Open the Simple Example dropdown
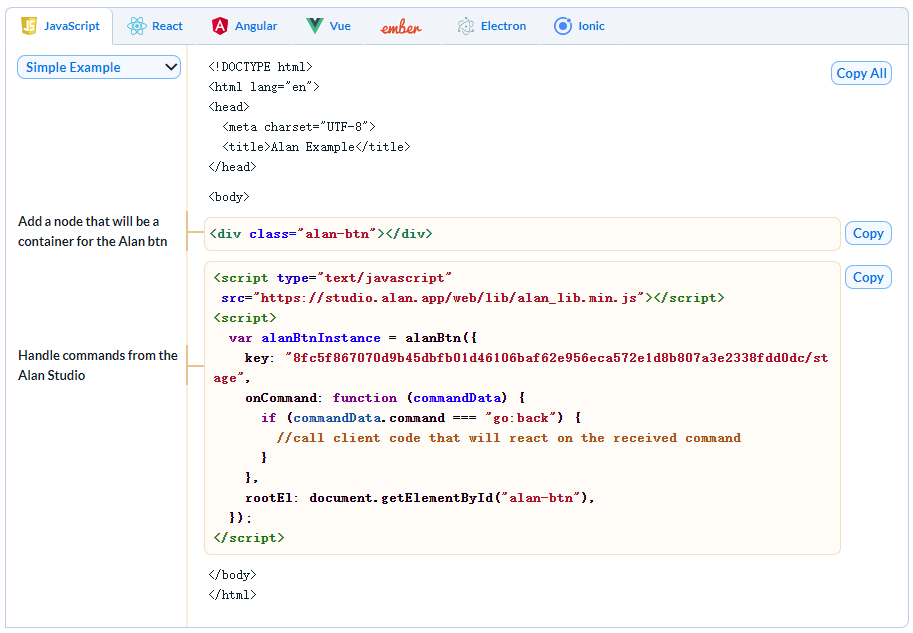The width and height of the screenshot is (913, 633). tap(99, 67)
